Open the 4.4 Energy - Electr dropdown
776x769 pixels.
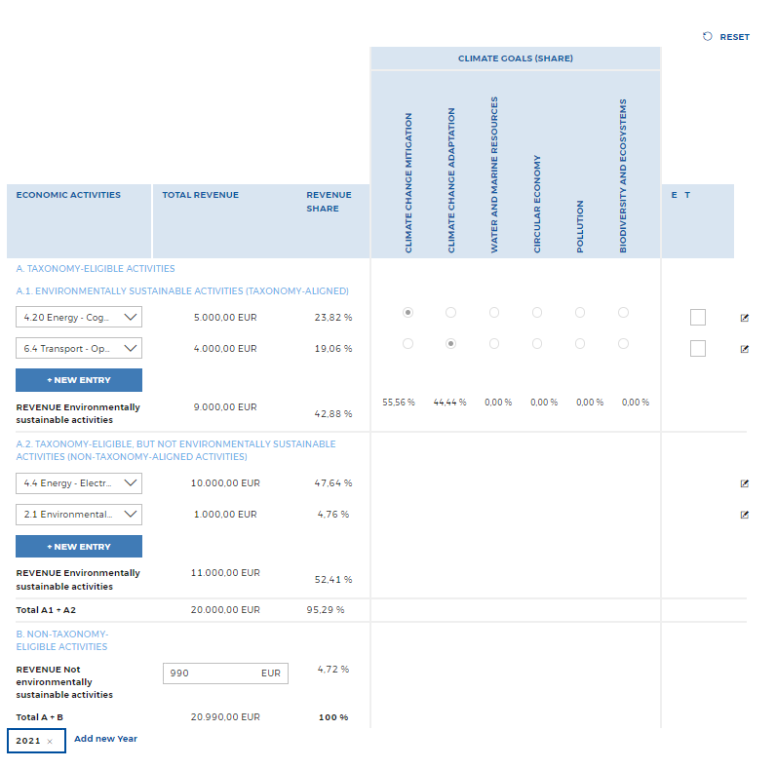click(79, 483)
